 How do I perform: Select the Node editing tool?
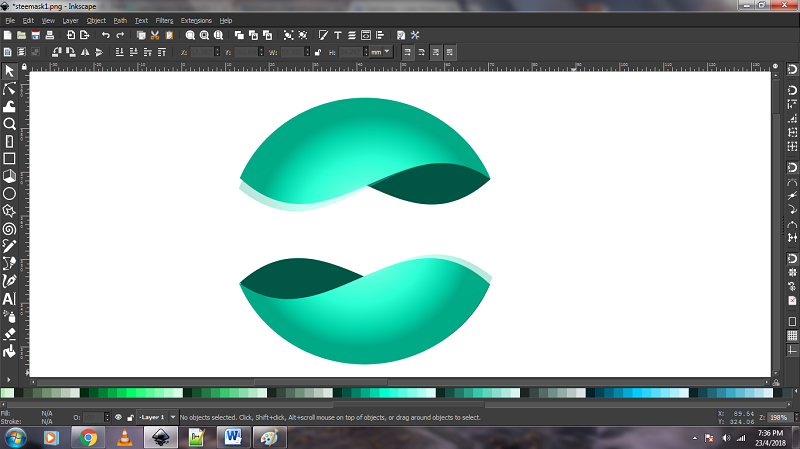pos(9,89)
